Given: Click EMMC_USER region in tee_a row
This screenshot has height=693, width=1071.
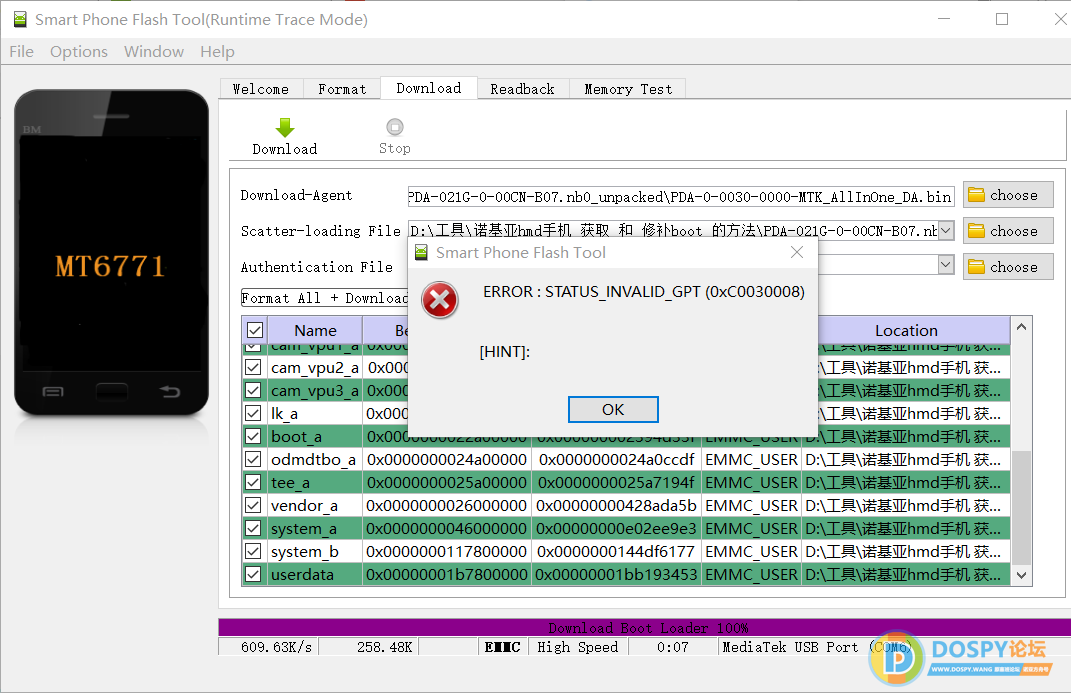Looking at the screenshot, I should pos(751,482).
